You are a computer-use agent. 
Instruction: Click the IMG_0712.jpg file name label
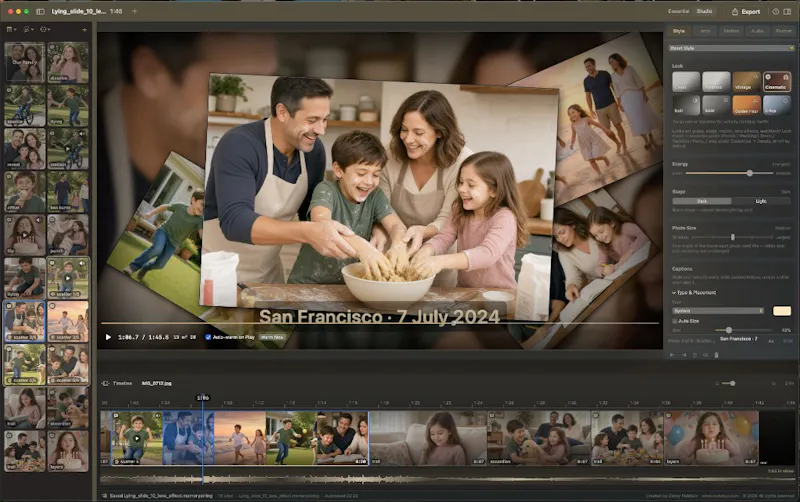pyautogui.click(x=157, y=383)
